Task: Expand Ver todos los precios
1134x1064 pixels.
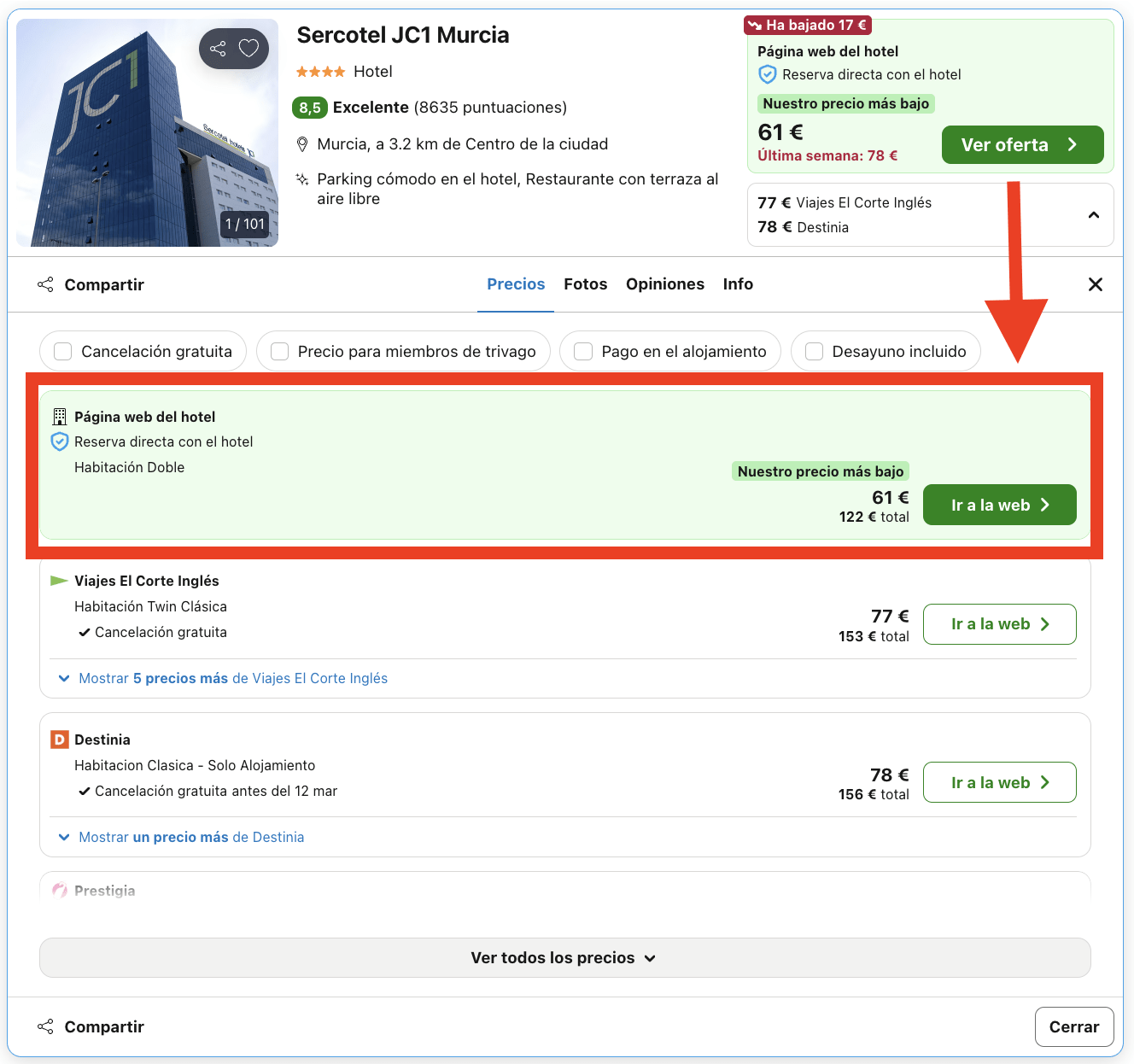Action: pos(564,958)
